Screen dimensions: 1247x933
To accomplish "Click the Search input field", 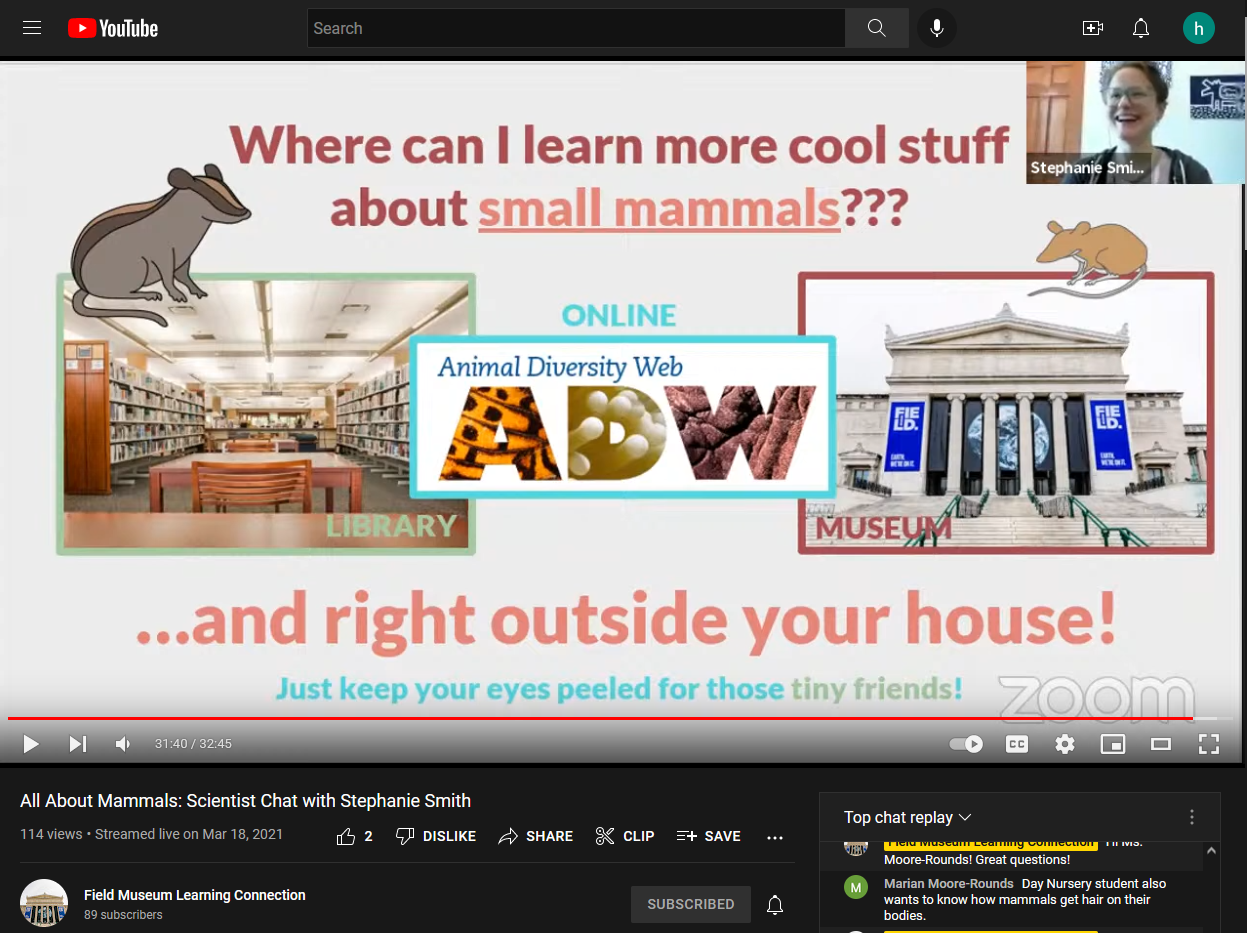I will coord(576,28).
